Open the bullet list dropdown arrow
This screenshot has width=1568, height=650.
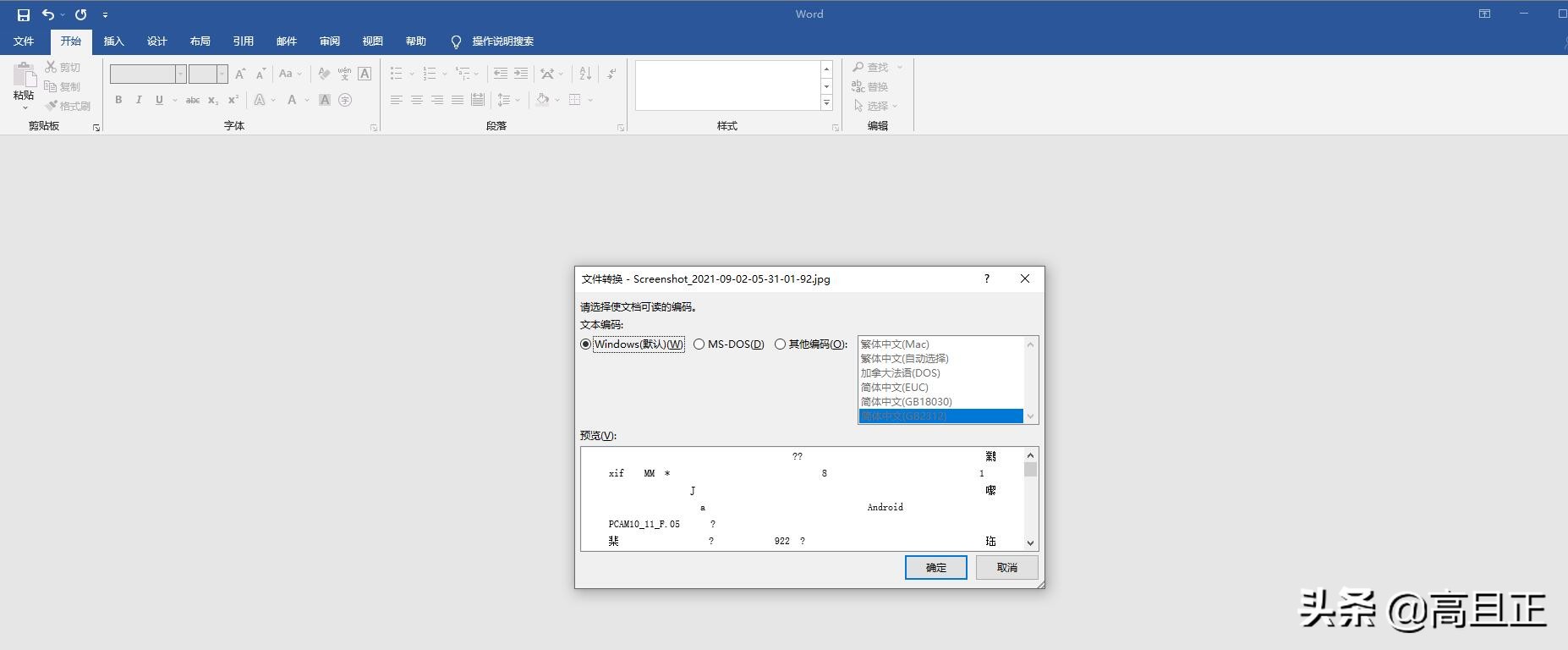(412, 74)
